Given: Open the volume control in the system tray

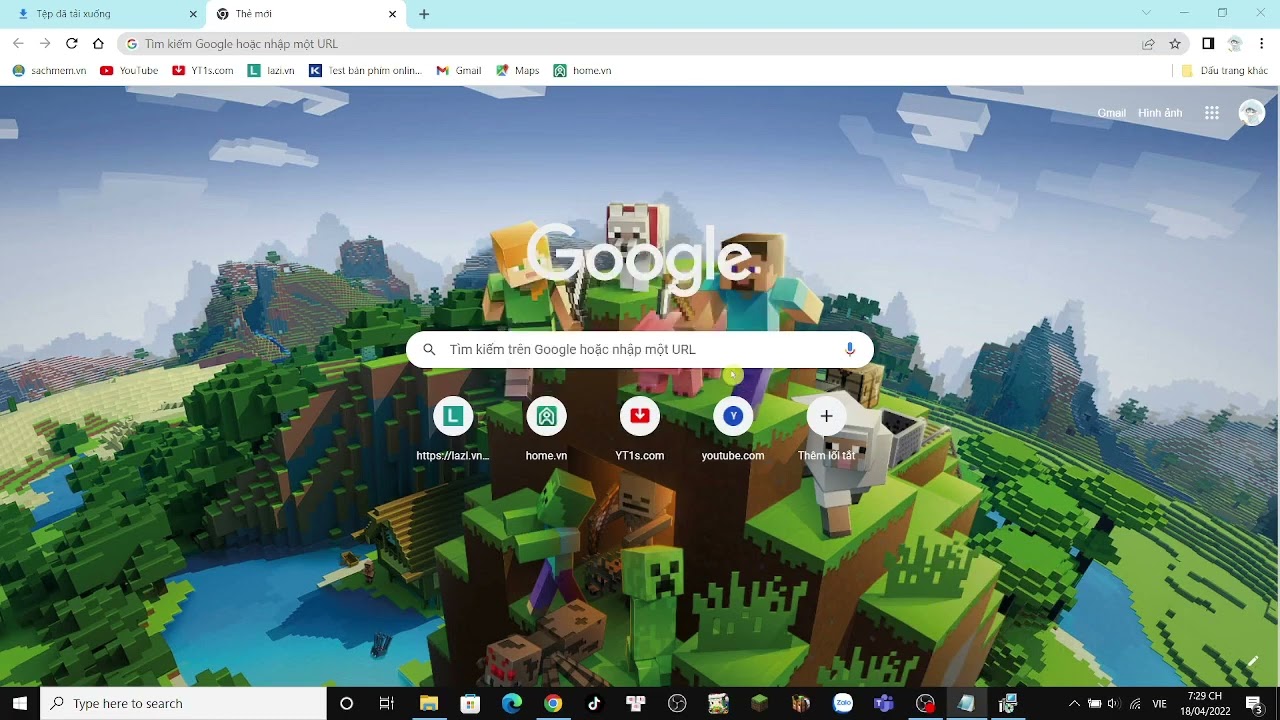Looking at the screenshot, I should tap(1113, 703).
